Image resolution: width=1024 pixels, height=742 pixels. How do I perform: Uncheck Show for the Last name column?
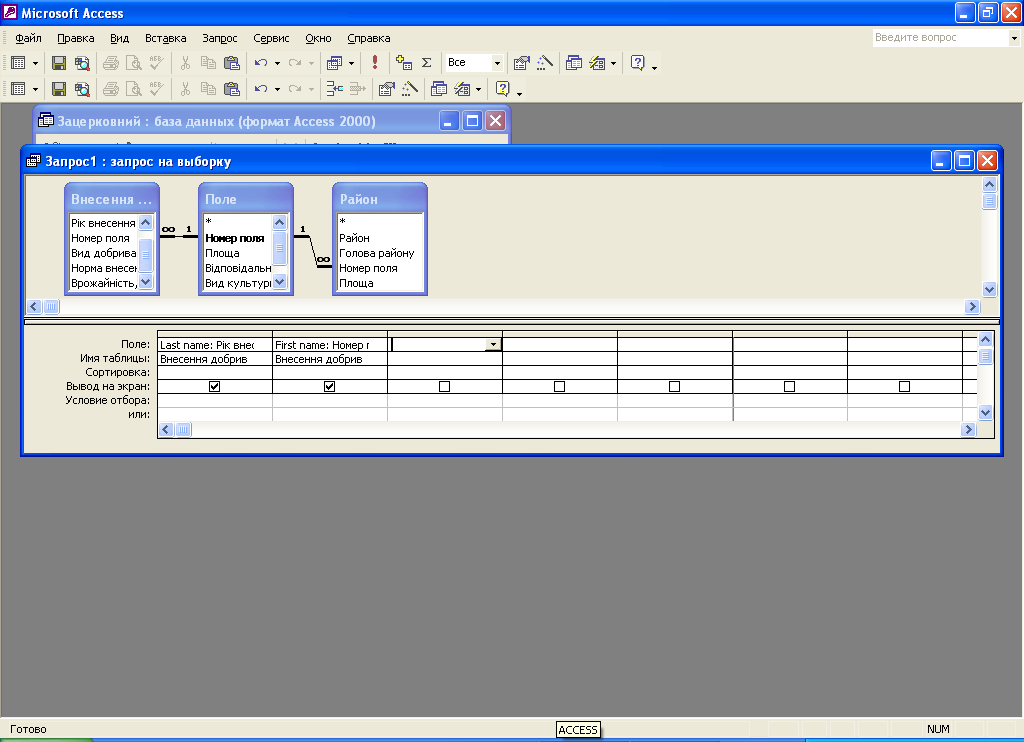click(214, 387)
